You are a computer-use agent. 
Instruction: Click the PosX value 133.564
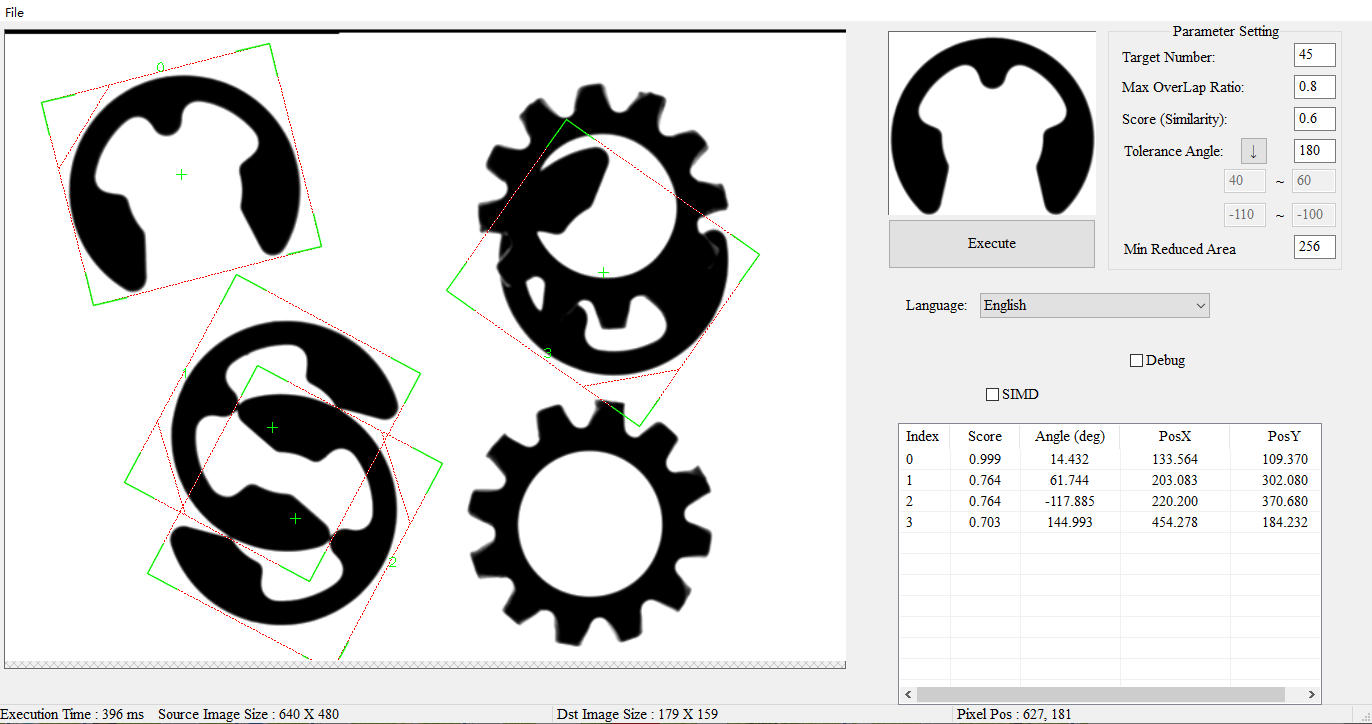click(1175, 459)
